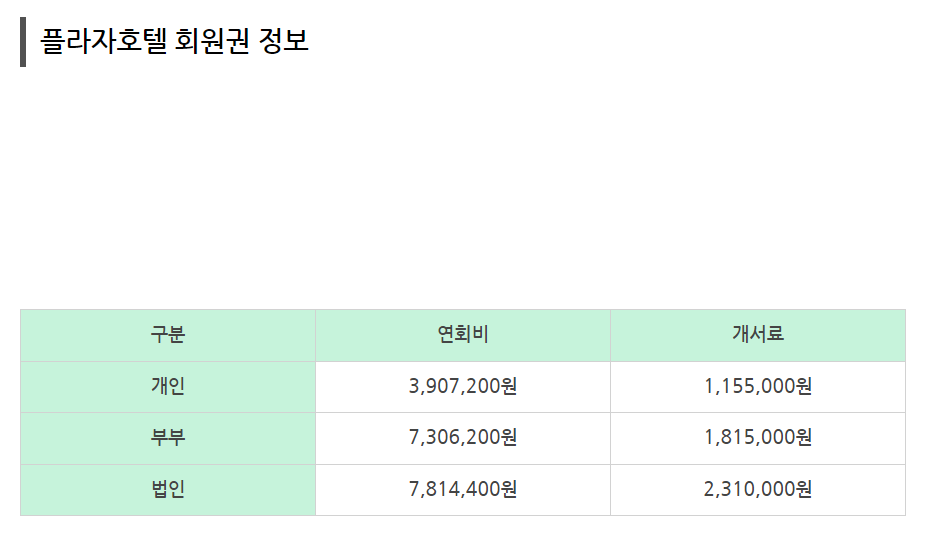Click the 원 after 3,907,200
The image size is (925, 545).
pos(509,386)
